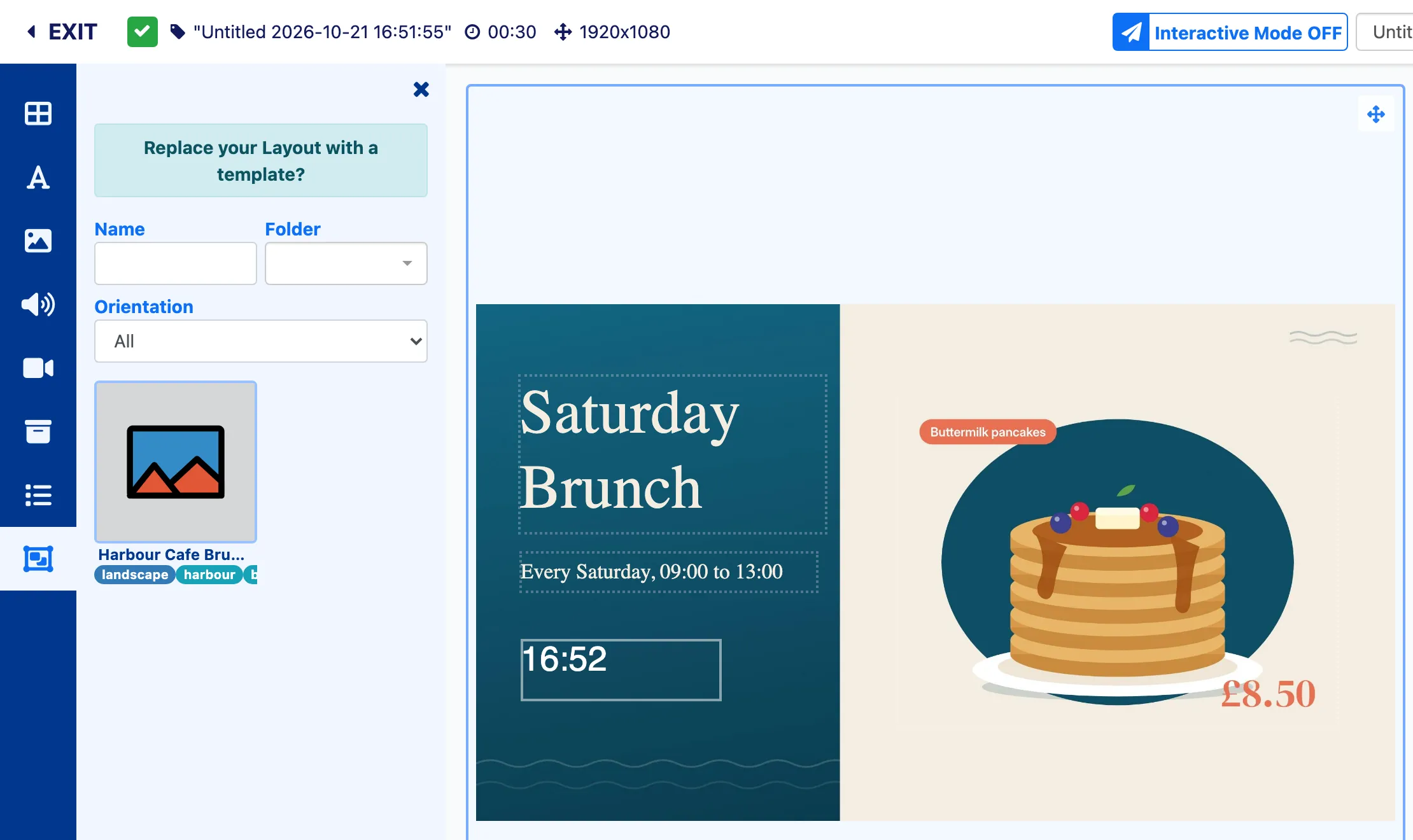This screenshot has width=1413, height=840.
Task: Open the Folder dropdown
Action: [346, 263]
